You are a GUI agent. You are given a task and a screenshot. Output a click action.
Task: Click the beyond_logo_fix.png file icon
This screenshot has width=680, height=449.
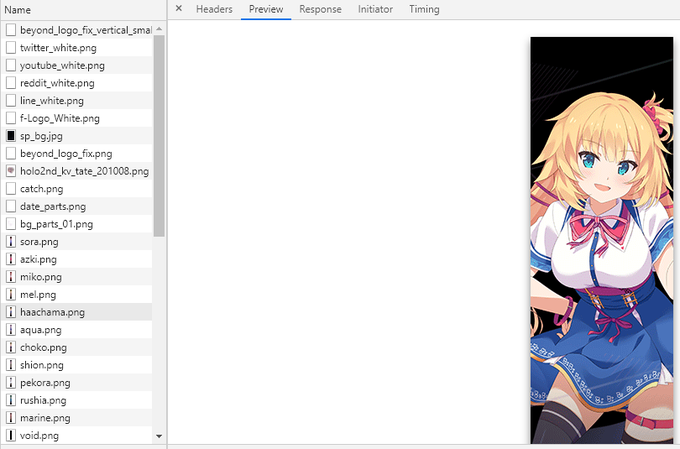pyautogui.click(x=11, y=154)
